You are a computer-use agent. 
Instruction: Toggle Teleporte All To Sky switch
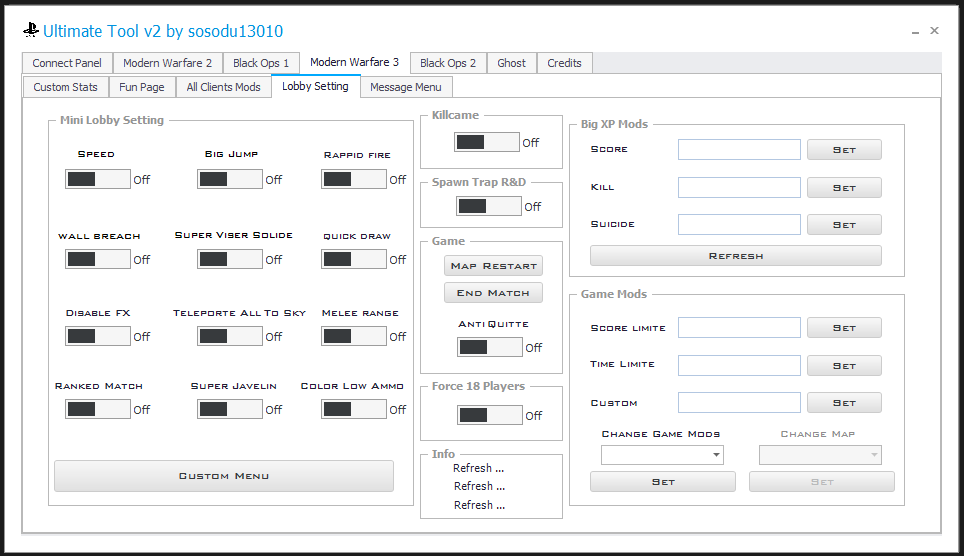click(x=230, y=336)
